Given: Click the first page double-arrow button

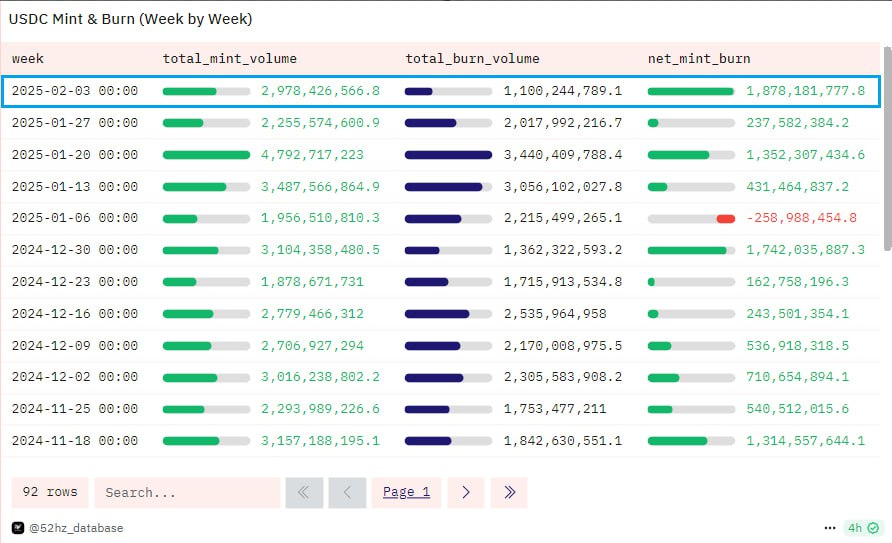Looking at the screenshot, I should [304, 492].
